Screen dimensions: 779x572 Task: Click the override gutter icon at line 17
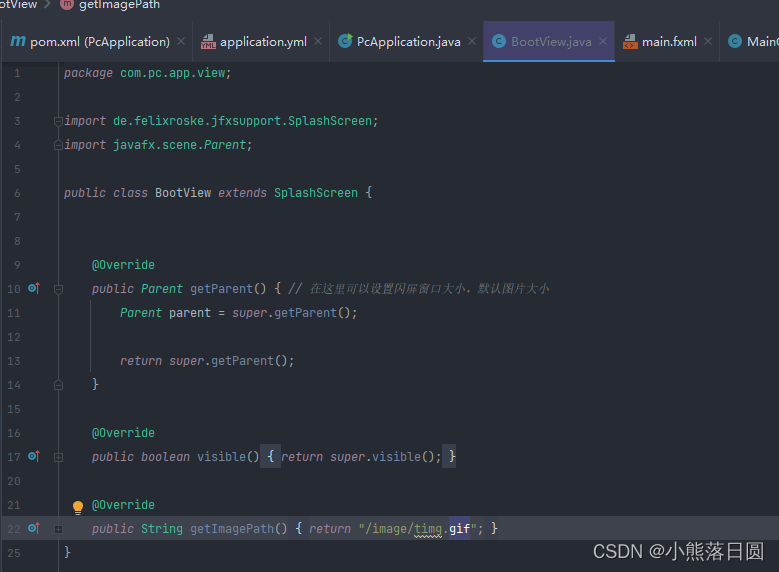(34, 456)
